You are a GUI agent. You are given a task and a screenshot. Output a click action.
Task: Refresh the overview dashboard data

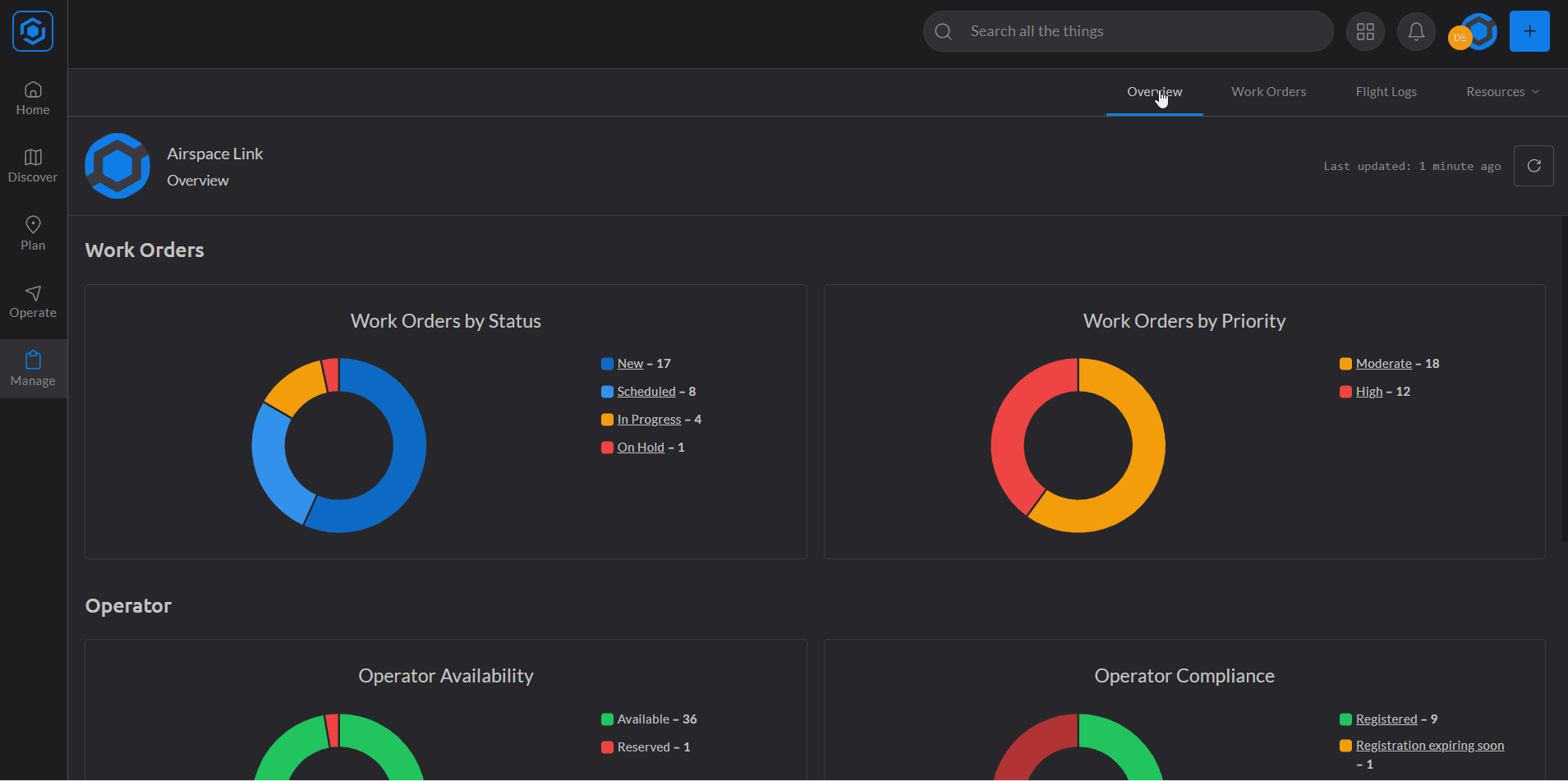coord(1534,166)
